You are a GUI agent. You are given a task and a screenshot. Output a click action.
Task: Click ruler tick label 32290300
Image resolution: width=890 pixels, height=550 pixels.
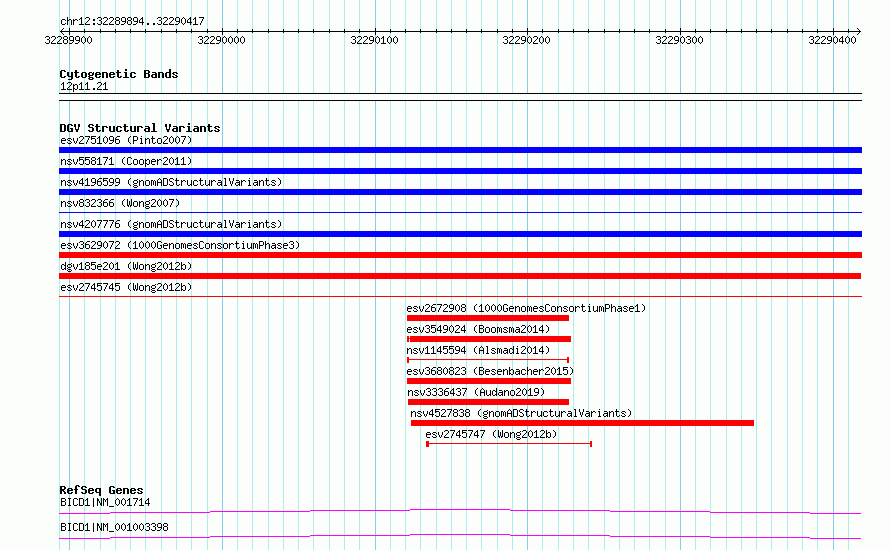(x=679, y=40)
